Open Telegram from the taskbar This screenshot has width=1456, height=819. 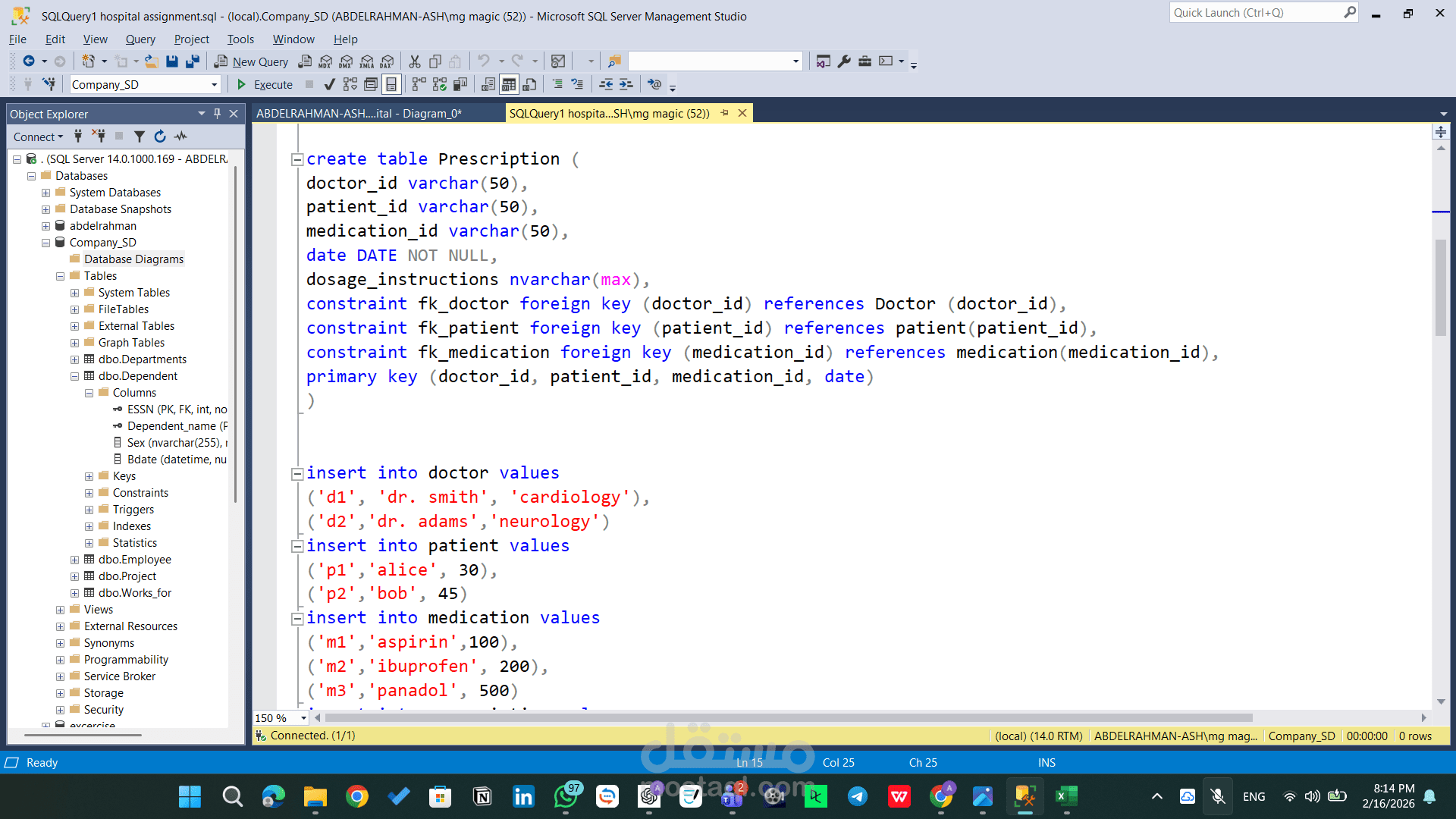pos(858,796)
